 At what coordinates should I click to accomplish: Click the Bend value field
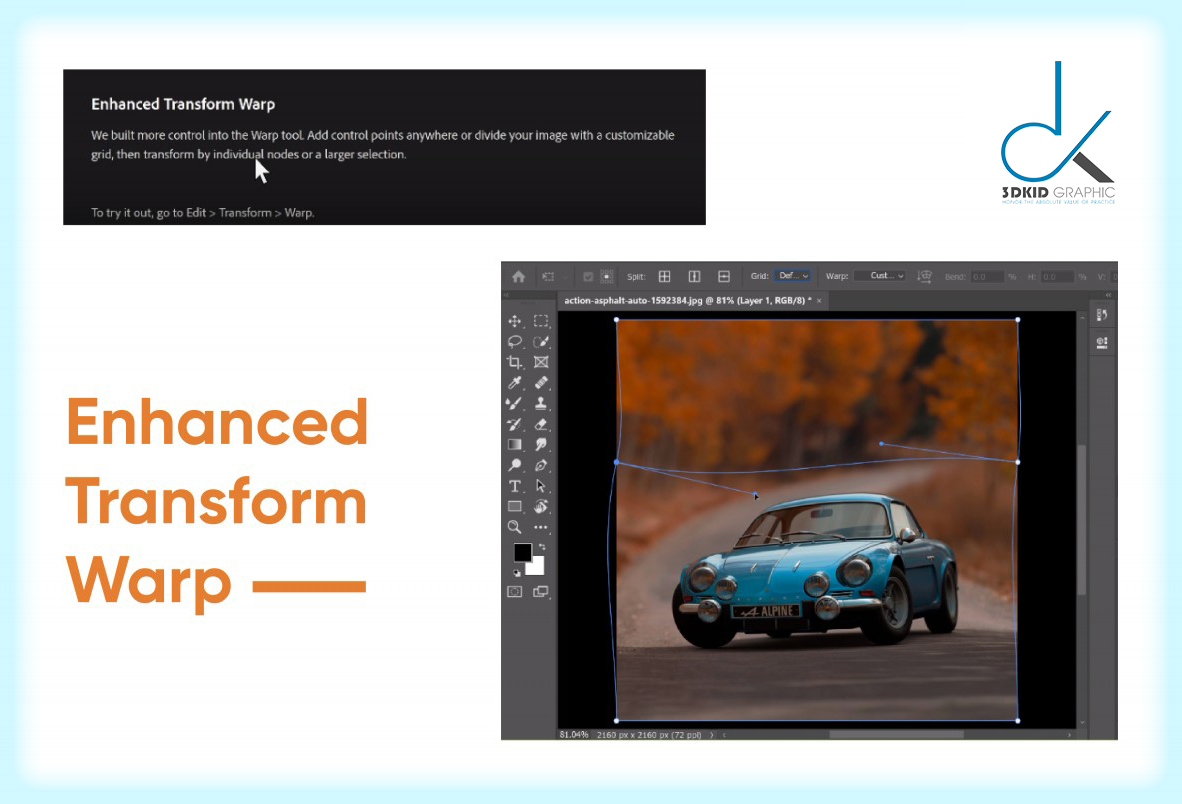(x=987, y=277)
